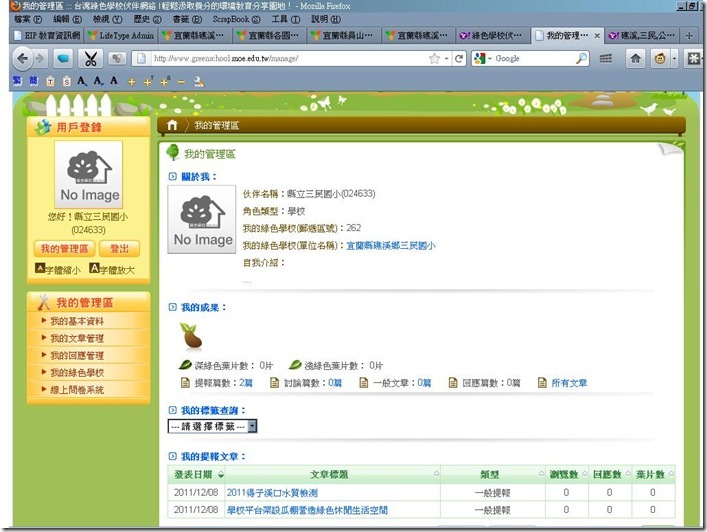Click the scissors icon in the navigation toolbar
The height and width of the screenshot is (532, 707).
[91, 59]
